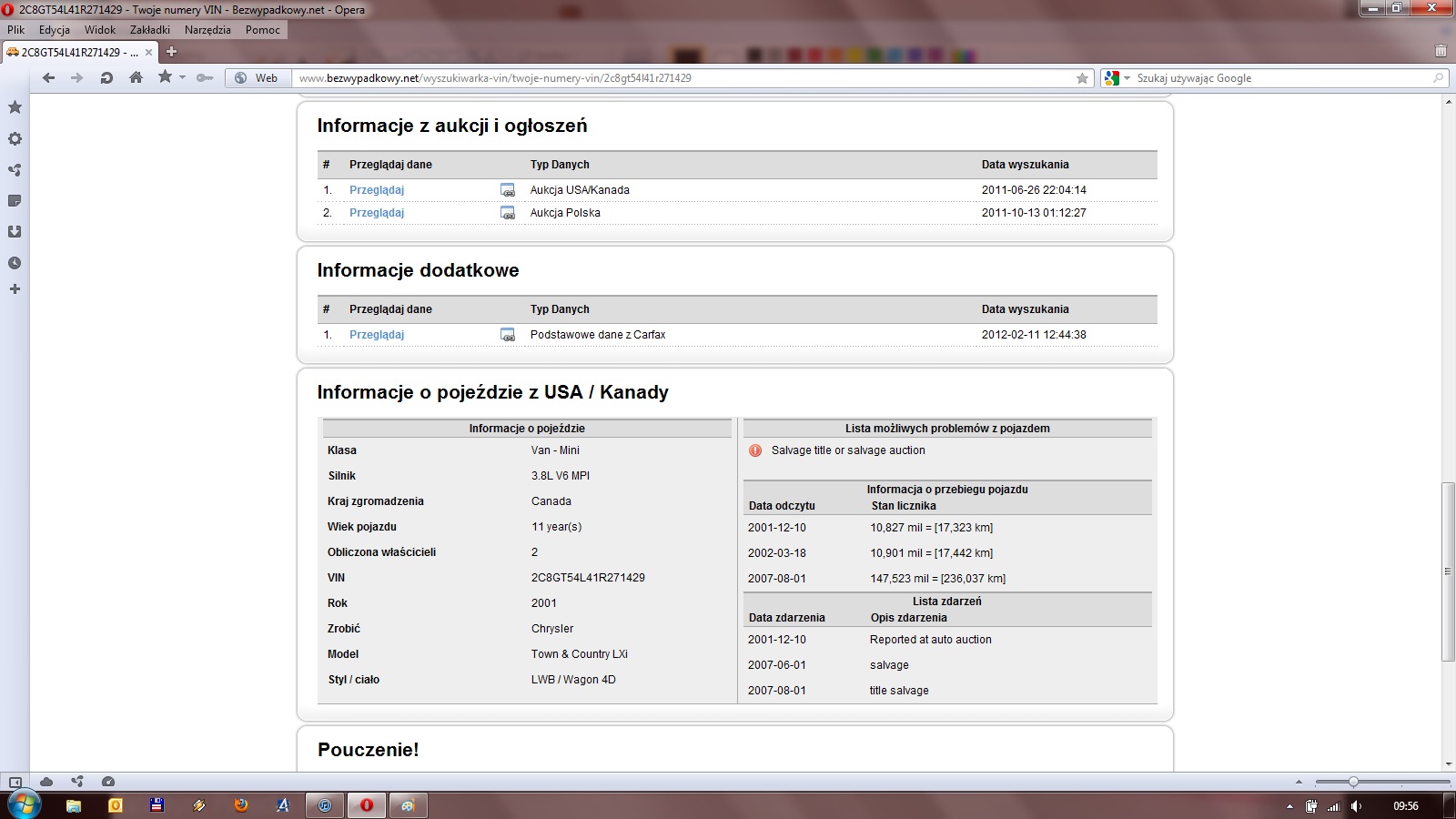Click the search magnifier icon

(1439, 78)
